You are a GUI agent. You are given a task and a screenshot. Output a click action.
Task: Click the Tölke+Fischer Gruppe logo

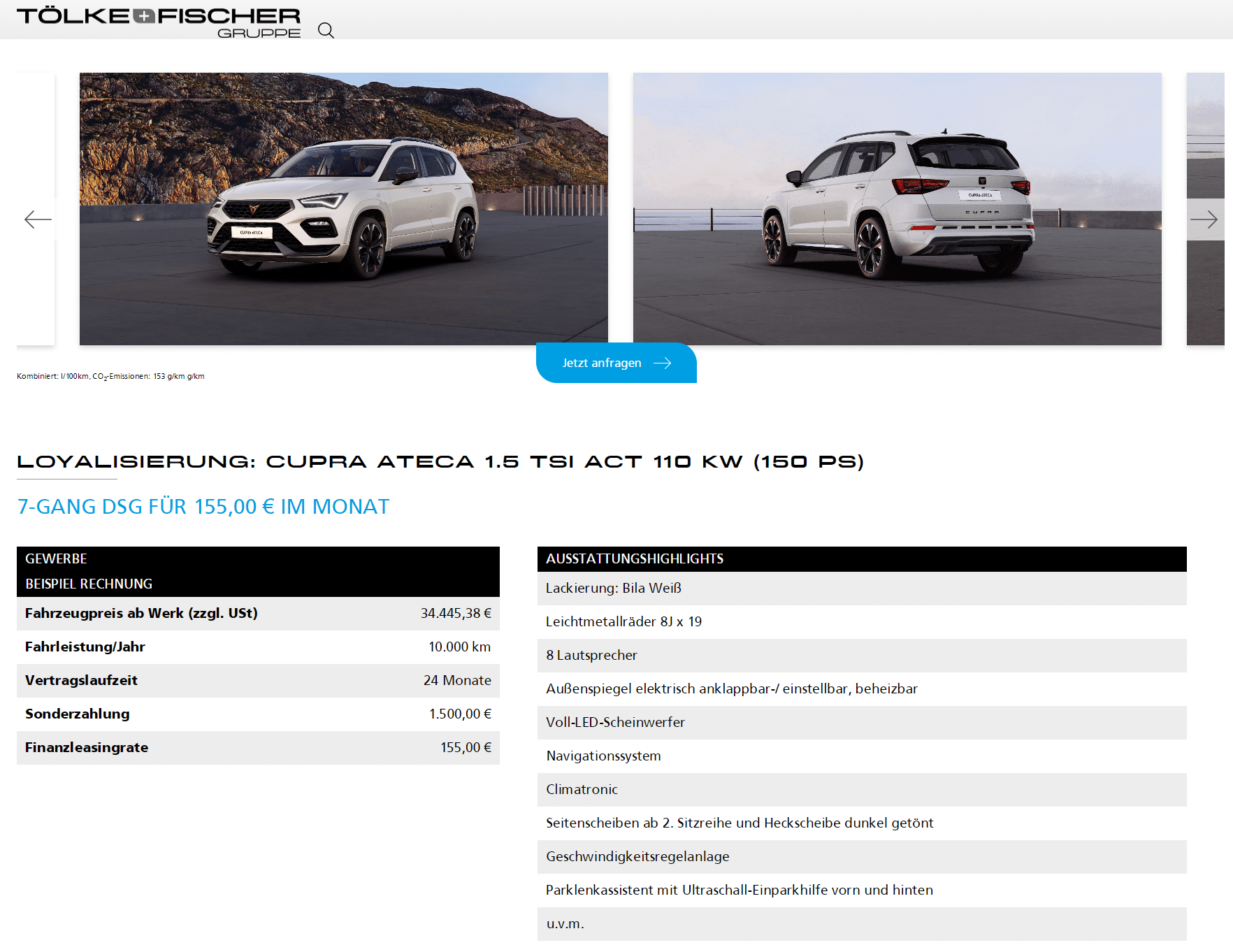tap(159, 22)
